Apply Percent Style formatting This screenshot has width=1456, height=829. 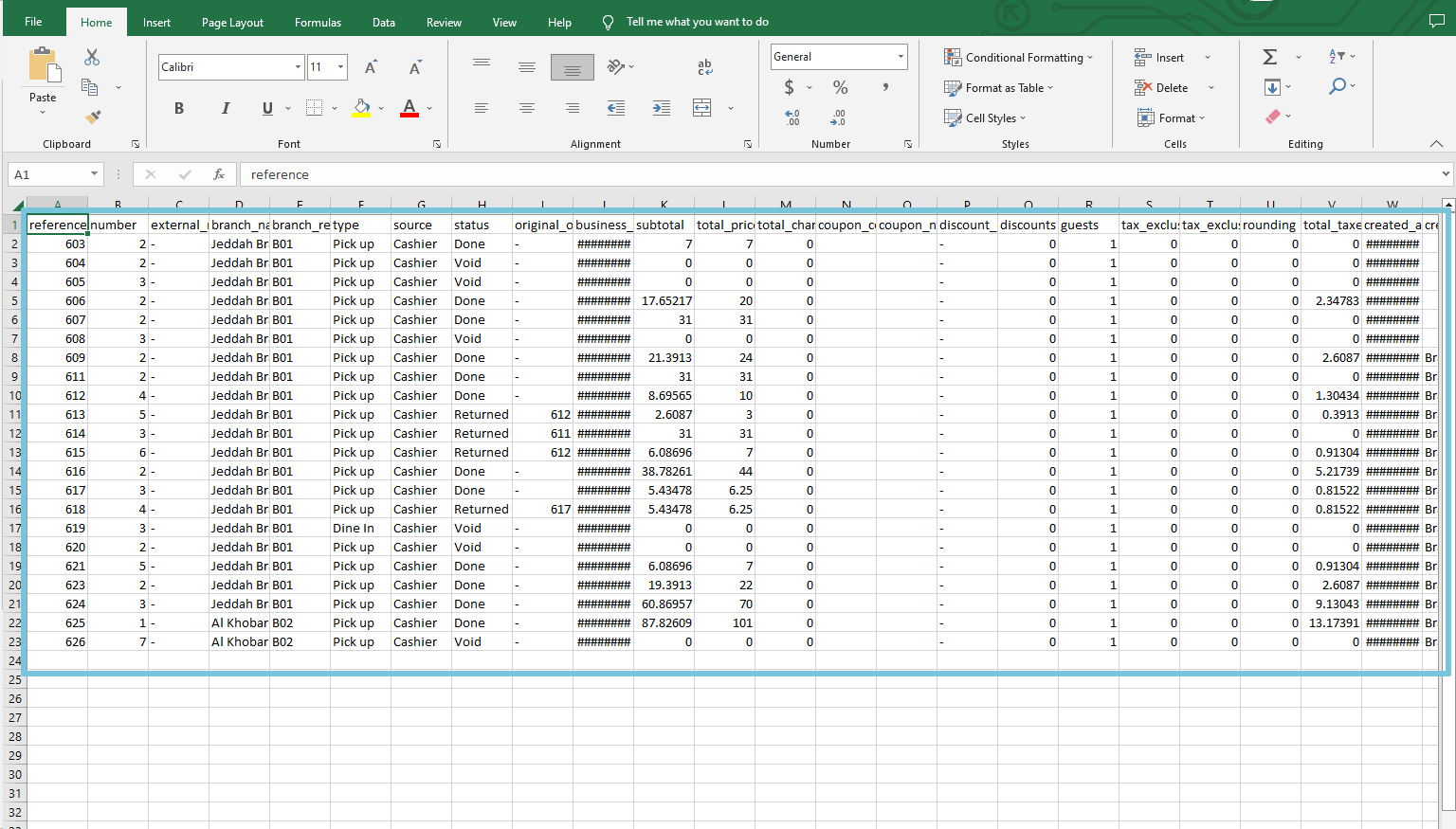pyautogui.click(x=838, y=87)
